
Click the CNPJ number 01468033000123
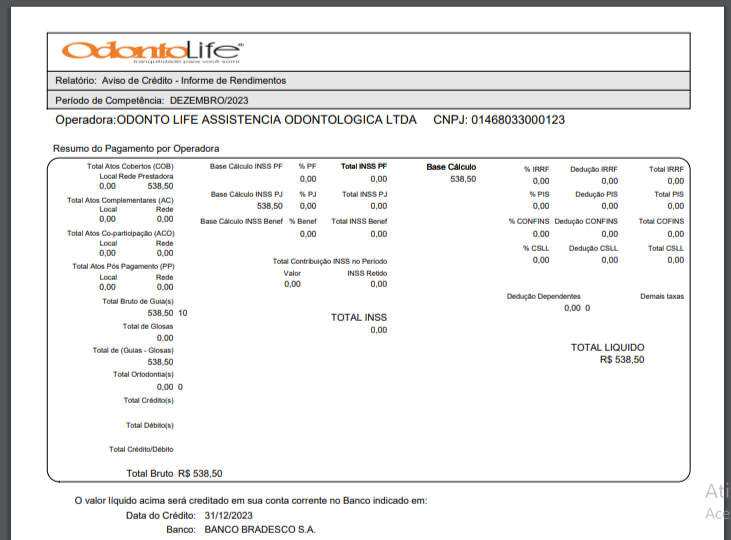coord(518,120)
